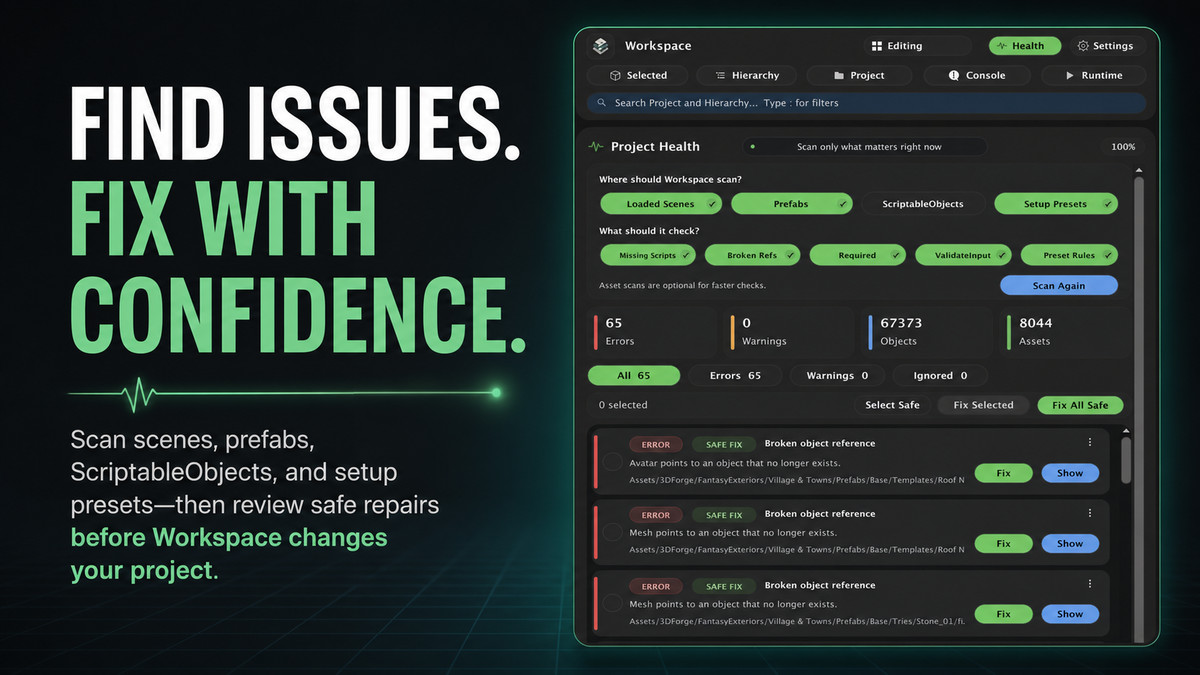
Task: Fix the Avatar broken reference issue
Action: point(1003,473)
